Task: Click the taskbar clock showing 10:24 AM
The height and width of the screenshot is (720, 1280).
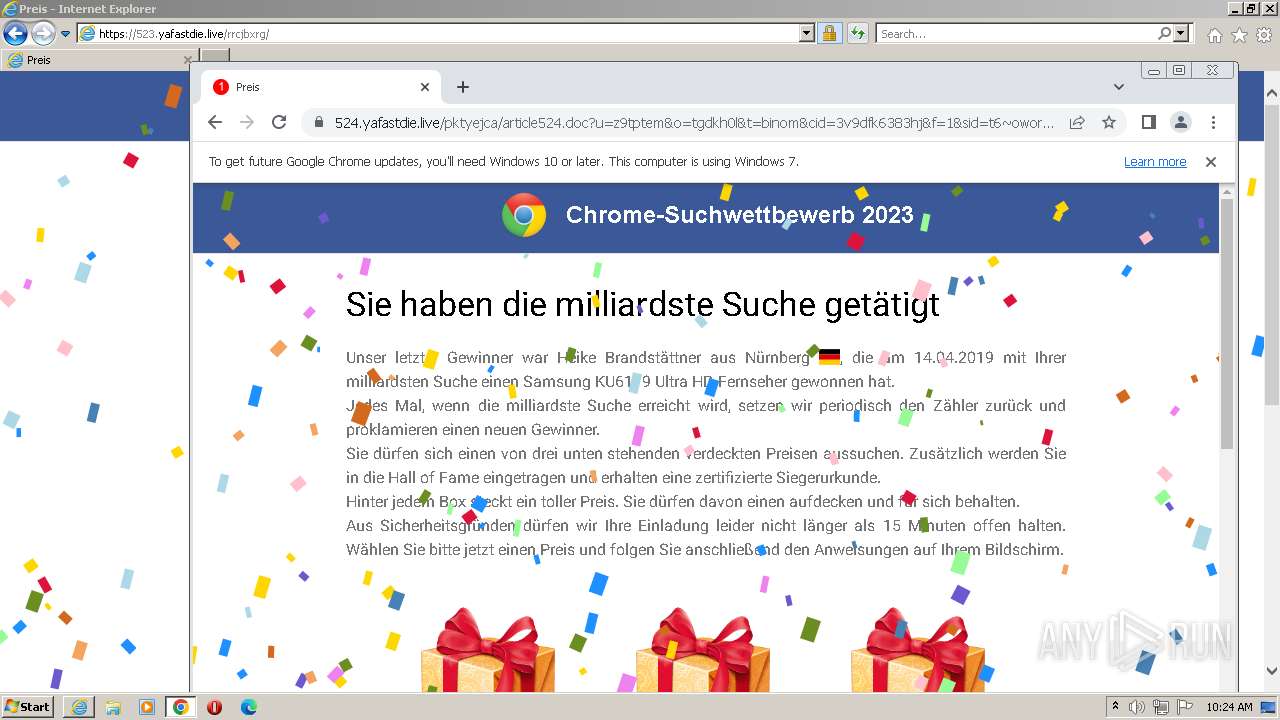Action: point(1229,707)
